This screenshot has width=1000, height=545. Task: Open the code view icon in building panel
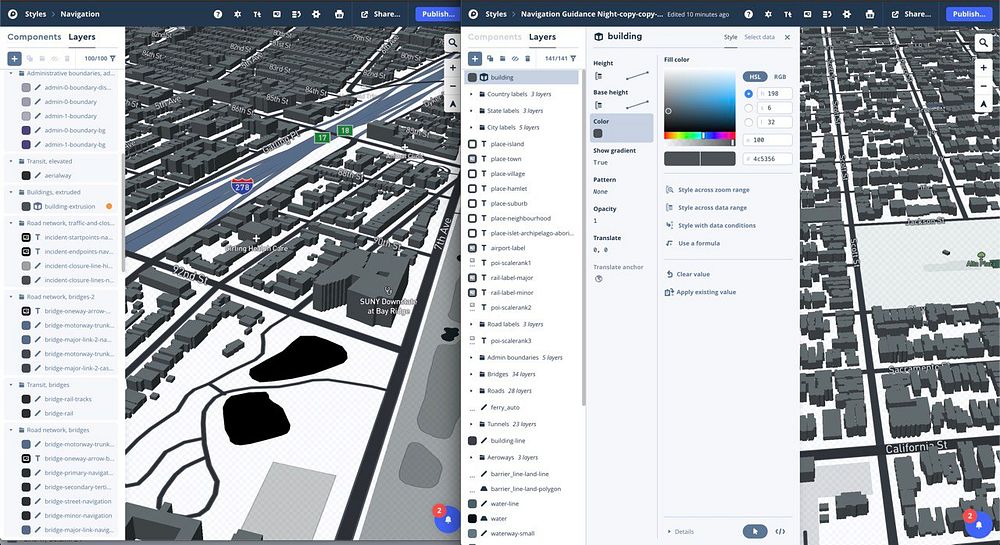(780, 531)
